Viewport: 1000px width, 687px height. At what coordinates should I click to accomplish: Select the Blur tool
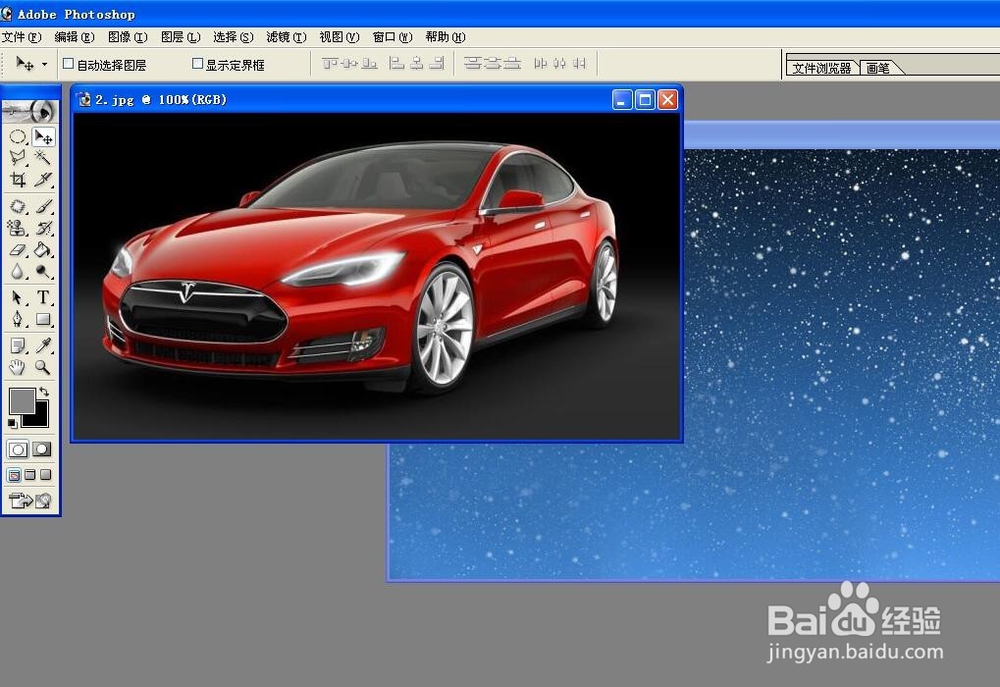[18, 272]
